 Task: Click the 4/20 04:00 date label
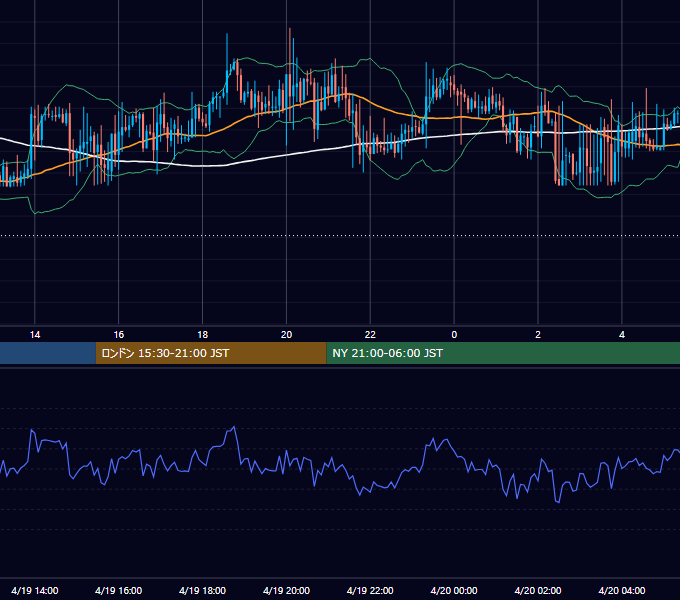(622, 590)
